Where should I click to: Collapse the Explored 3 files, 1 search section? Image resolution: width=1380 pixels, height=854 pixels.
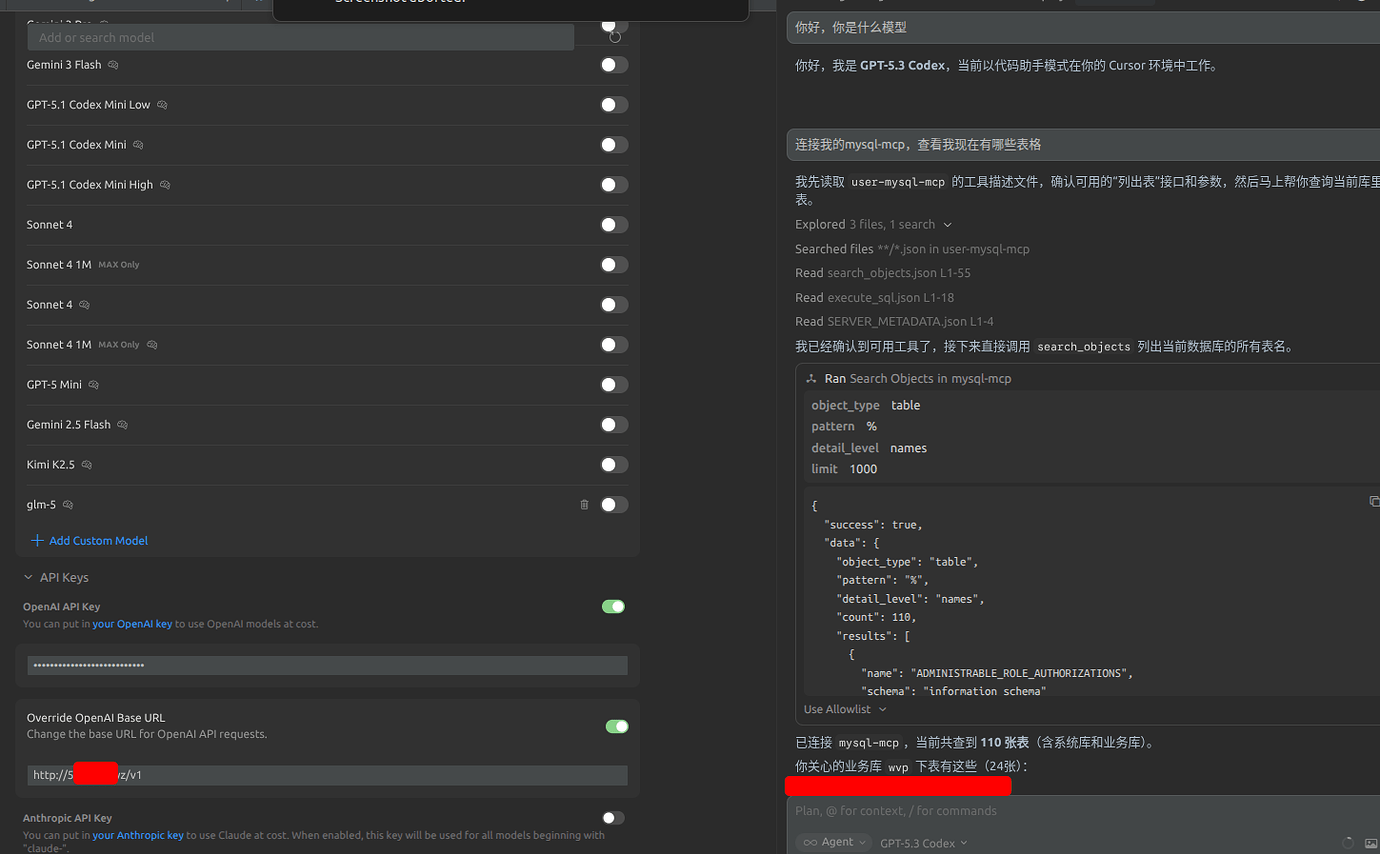tap(873, 225)
